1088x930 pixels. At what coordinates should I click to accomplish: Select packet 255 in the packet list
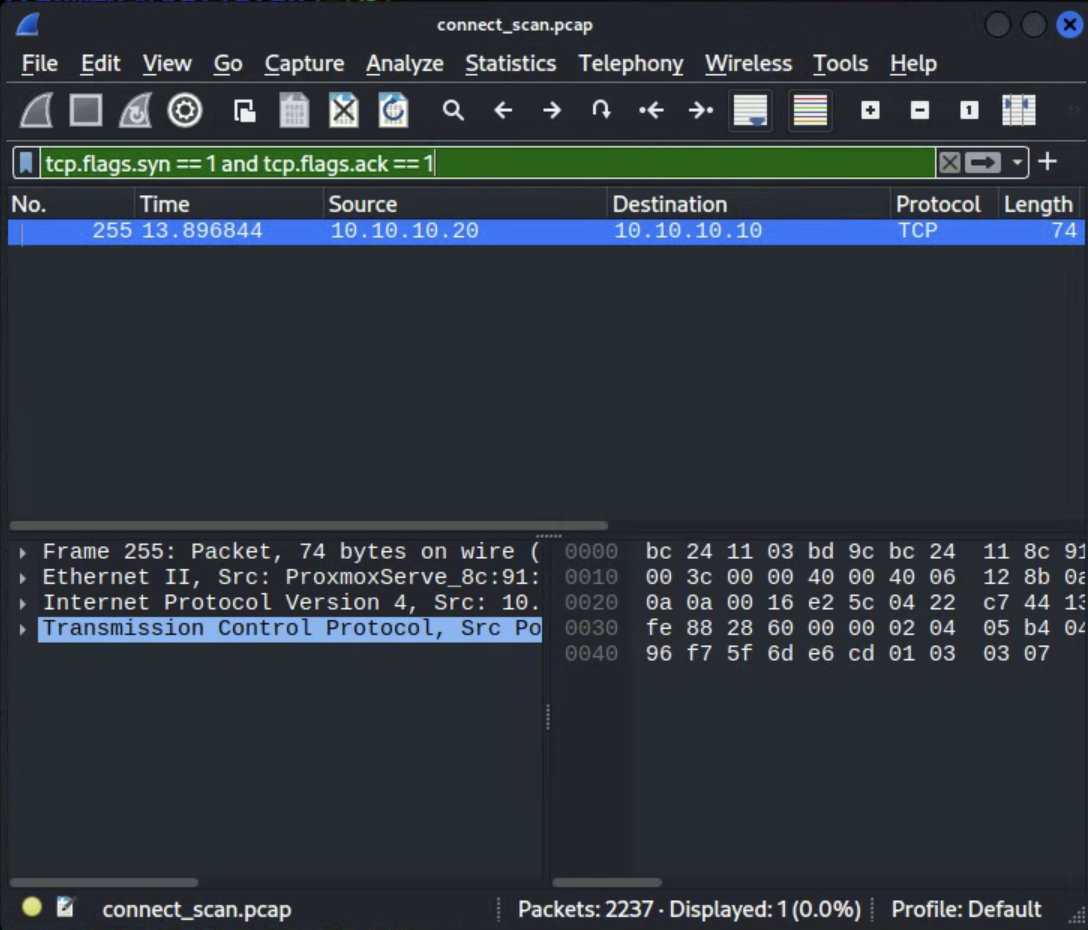coord(400,231)
